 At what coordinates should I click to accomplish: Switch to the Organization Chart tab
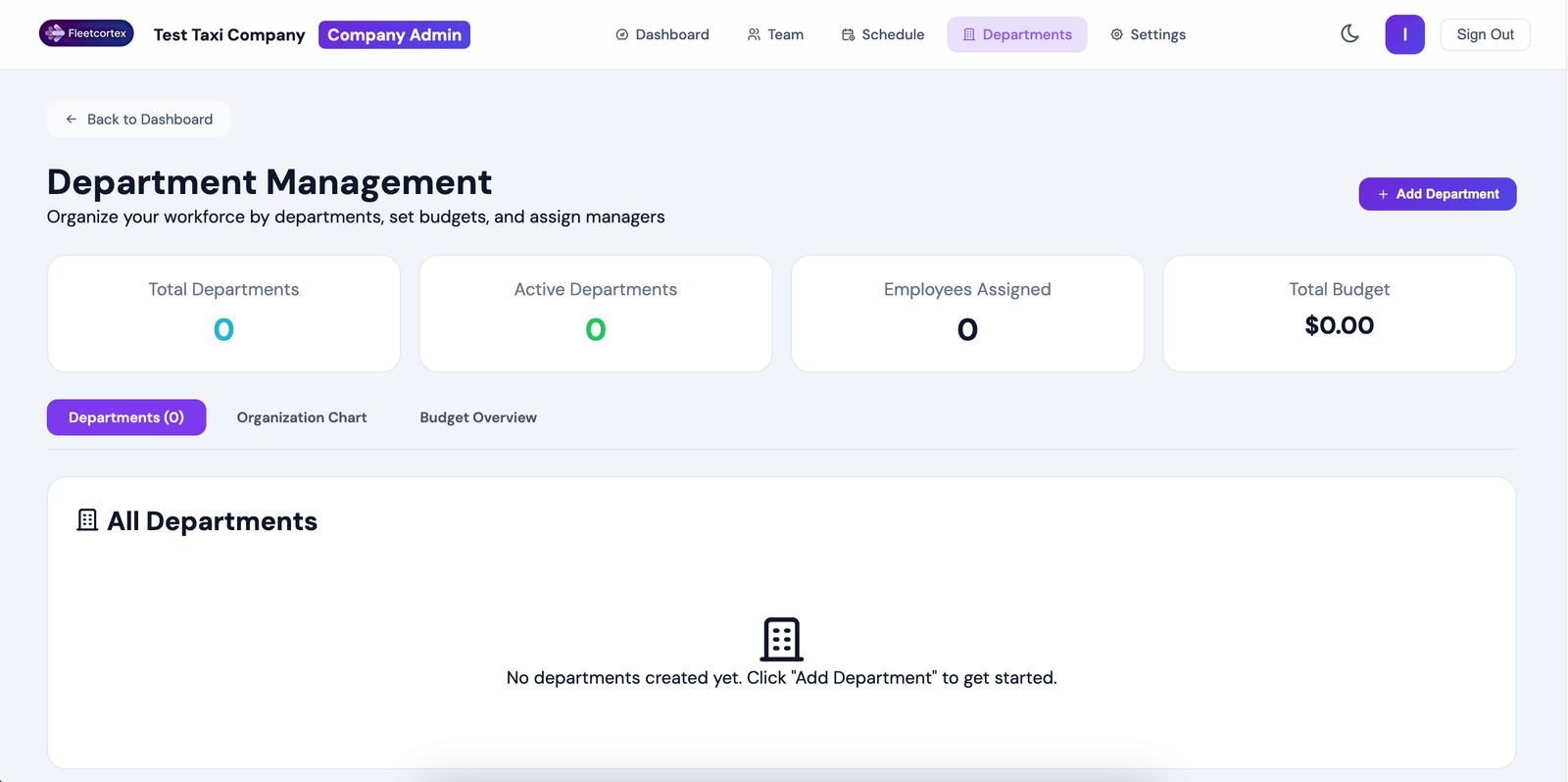302,417
